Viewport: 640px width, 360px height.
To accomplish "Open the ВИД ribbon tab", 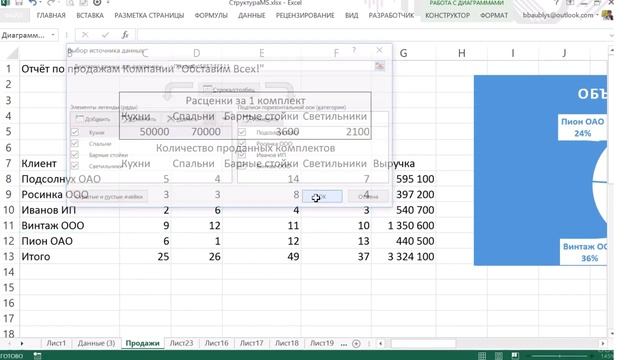I will 351,16.
